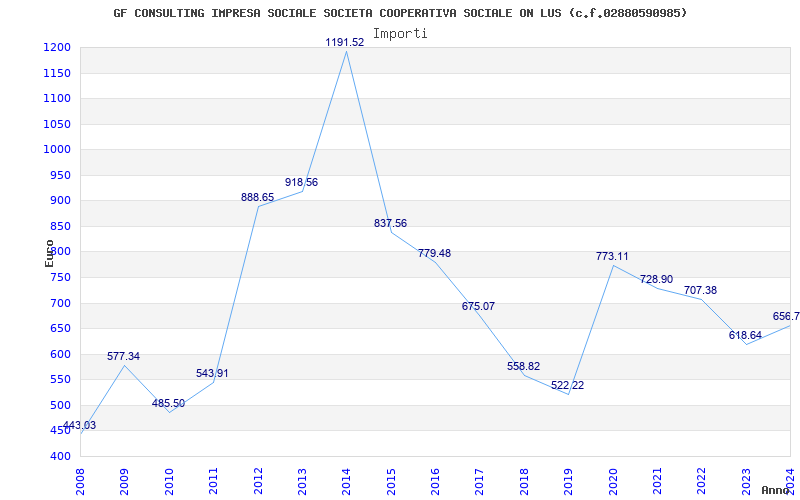Click the 'Euro' y-axis title
The width and height of the screenshot is (800, 500).
point(49,253)
